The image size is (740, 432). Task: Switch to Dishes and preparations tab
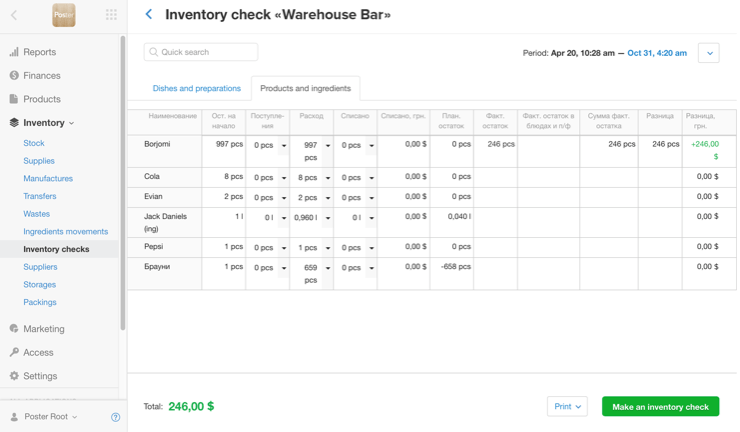[x=196, y=89]
